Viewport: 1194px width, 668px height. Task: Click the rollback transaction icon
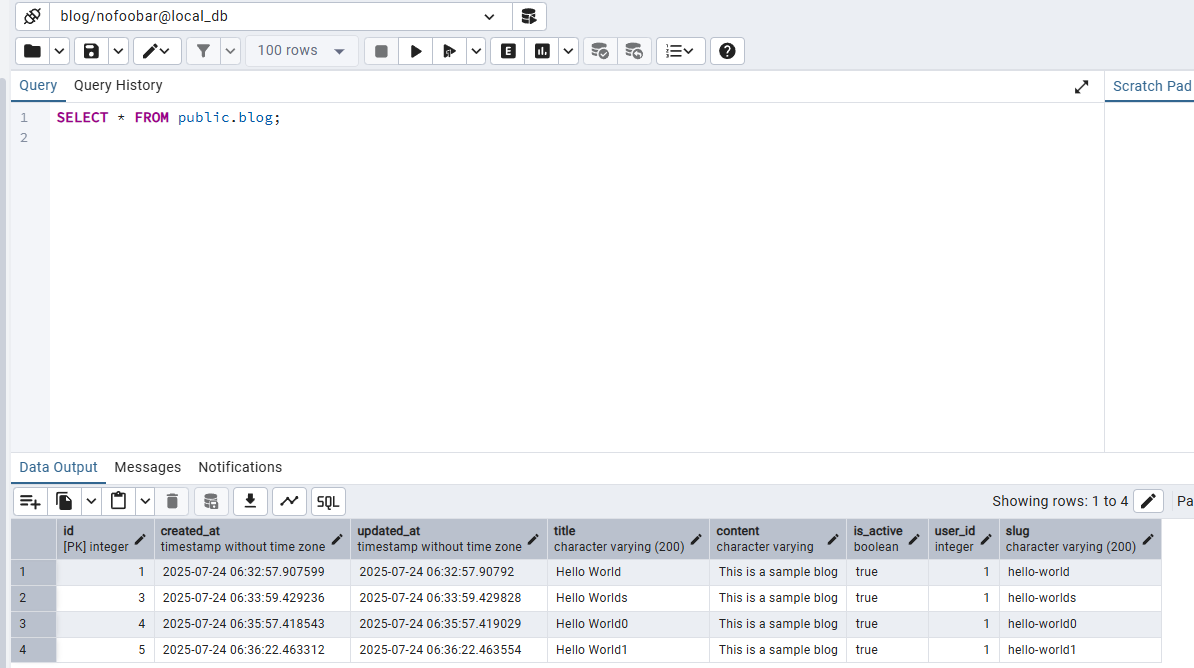(x=634, y=51)
